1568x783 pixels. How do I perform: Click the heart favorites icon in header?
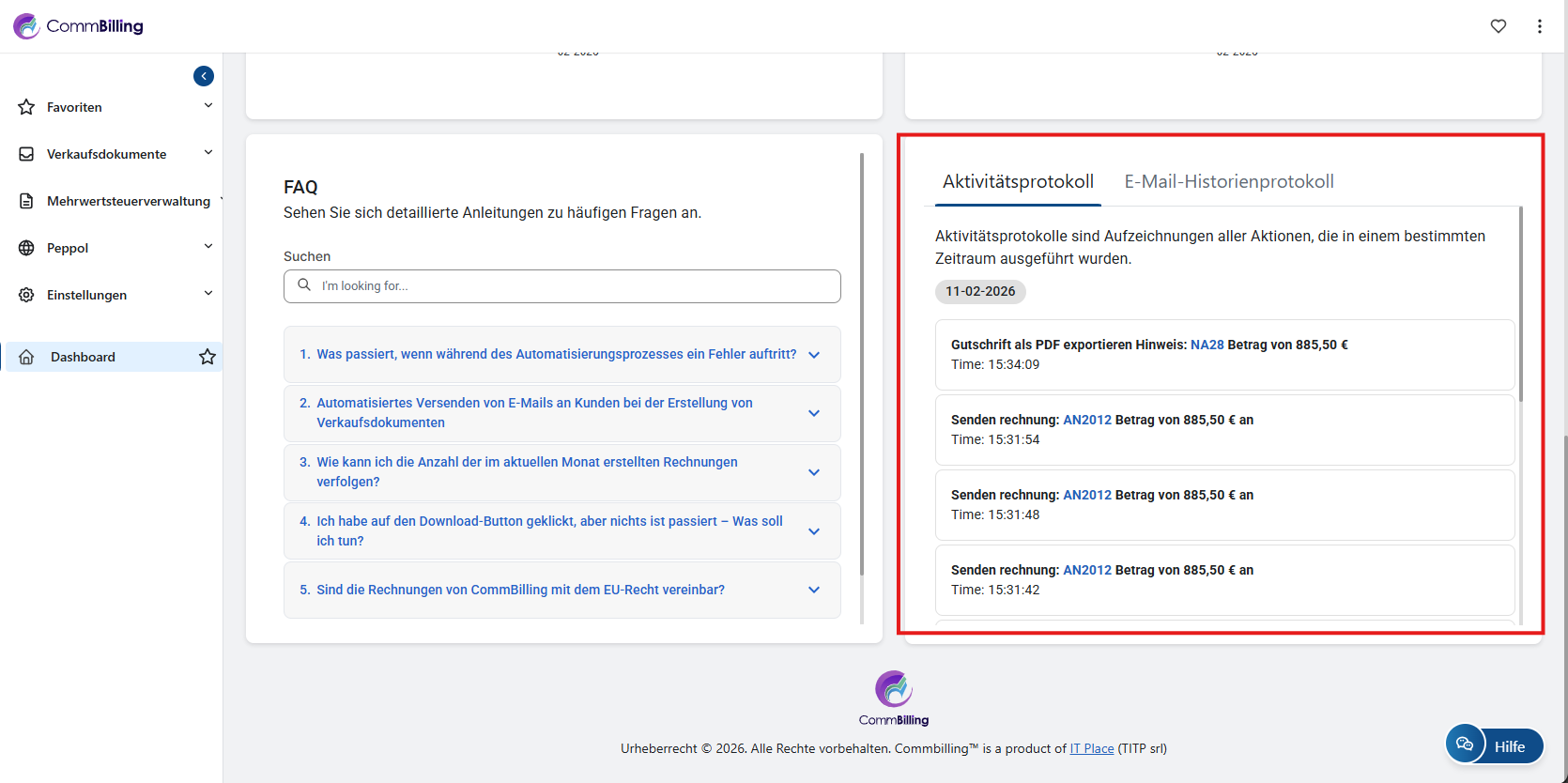click(1498, 26)
